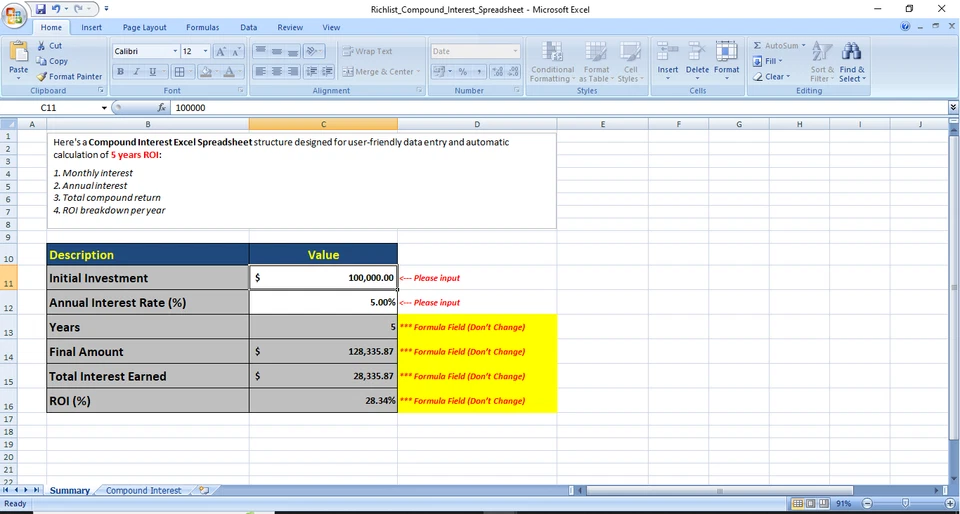Open Find & Select

(x=852, y=62)
